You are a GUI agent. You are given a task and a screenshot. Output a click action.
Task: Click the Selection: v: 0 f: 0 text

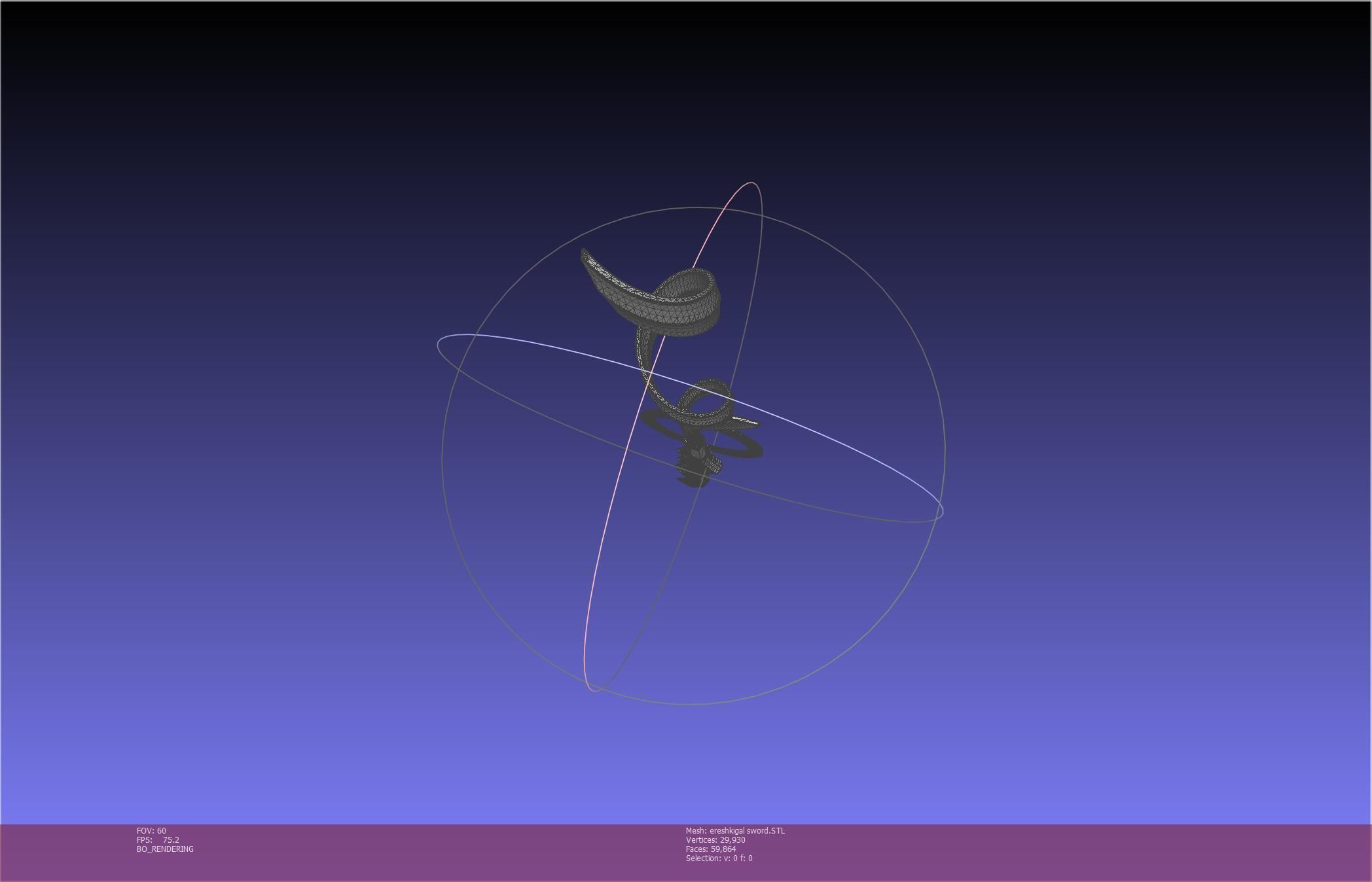719,858
